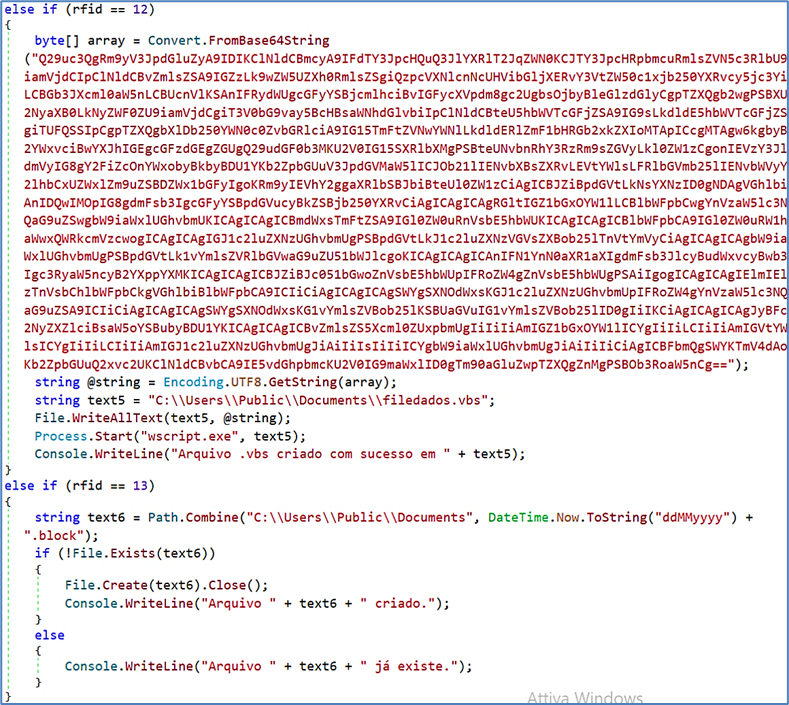
Task: Click the 'Arquivo .vbs criado com sucesso em' string
Action: 310,454
